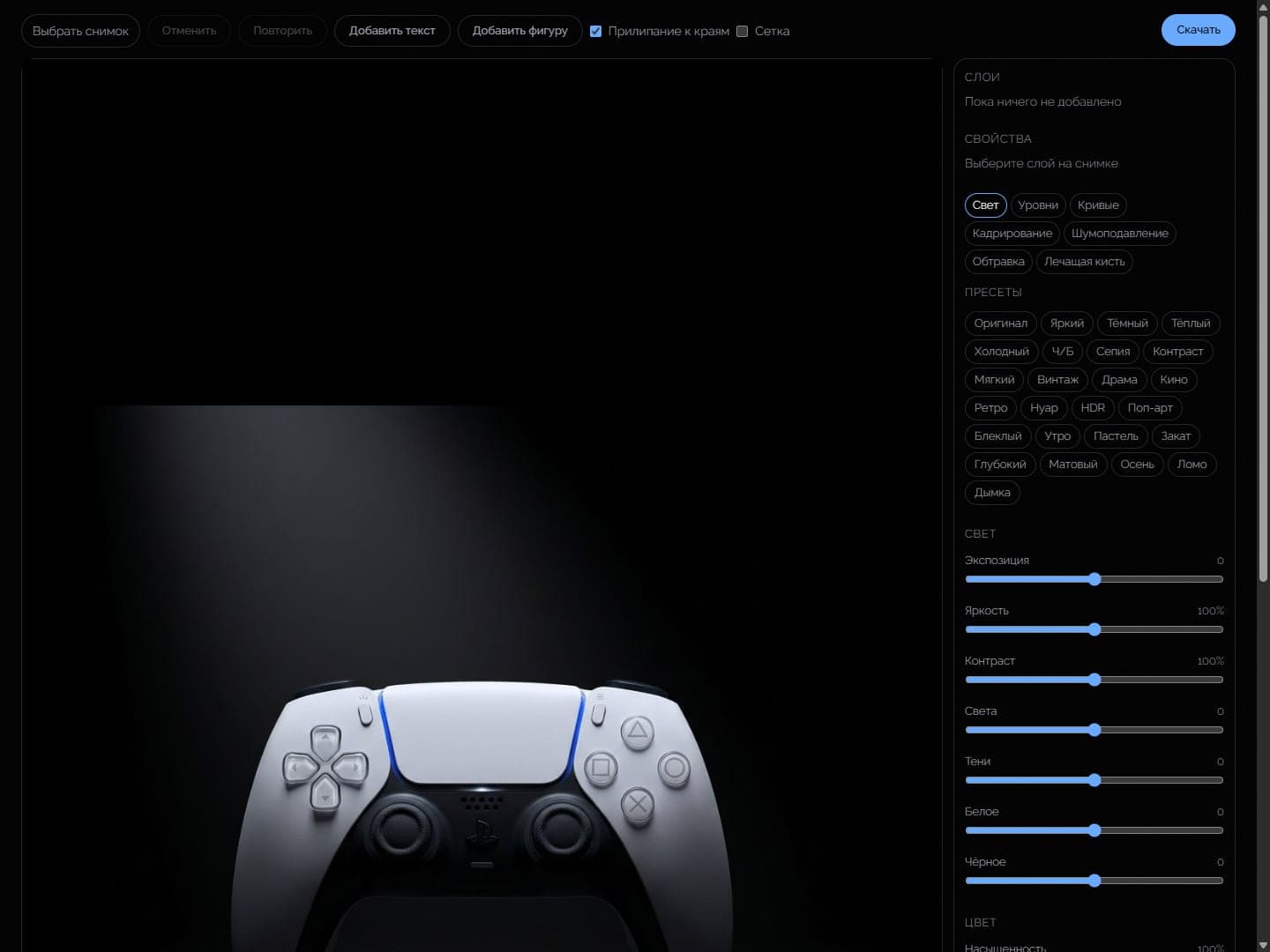This screenshot has width=1270, height=952.
Task: Apply the Ломо preset
Action: pyautogui.click(x=1192, y=465)
